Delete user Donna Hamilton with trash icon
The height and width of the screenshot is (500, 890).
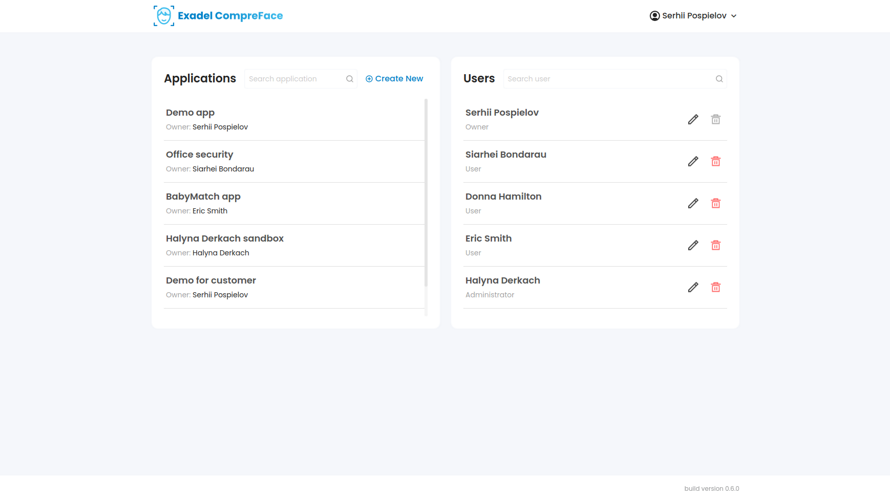click(x=716, y=203)
